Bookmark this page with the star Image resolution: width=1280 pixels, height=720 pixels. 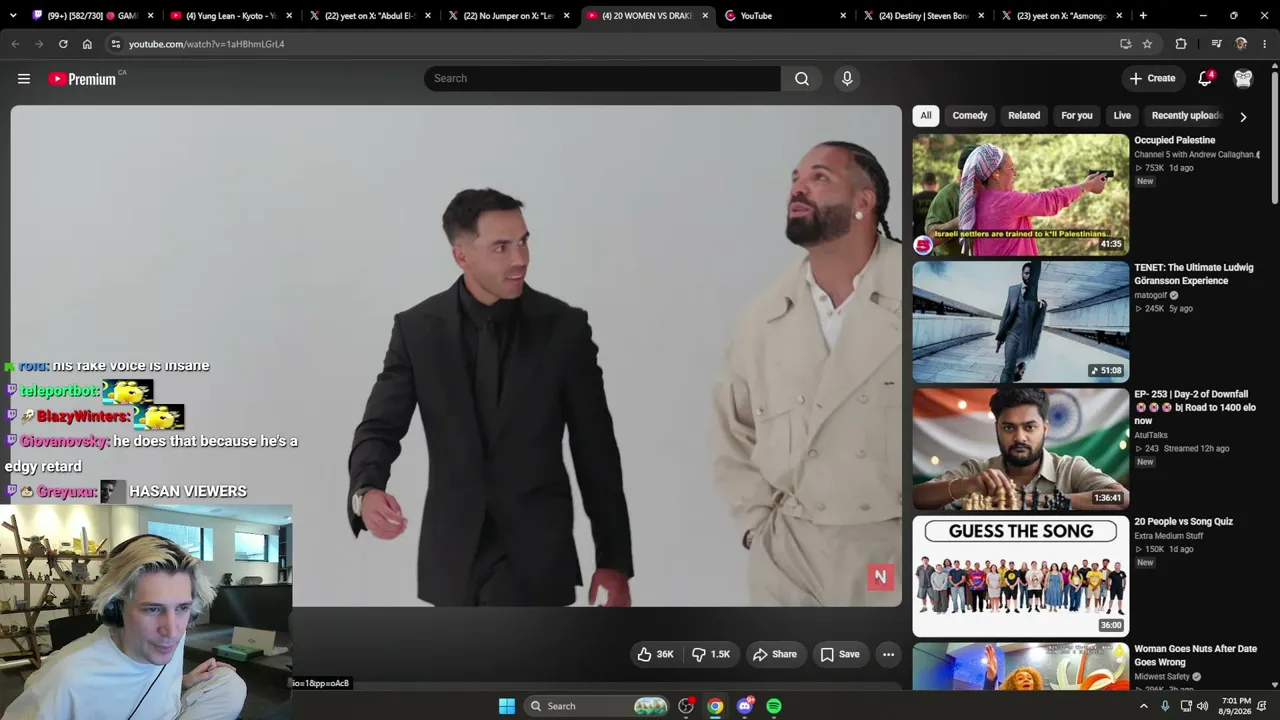pos(1147,44)
